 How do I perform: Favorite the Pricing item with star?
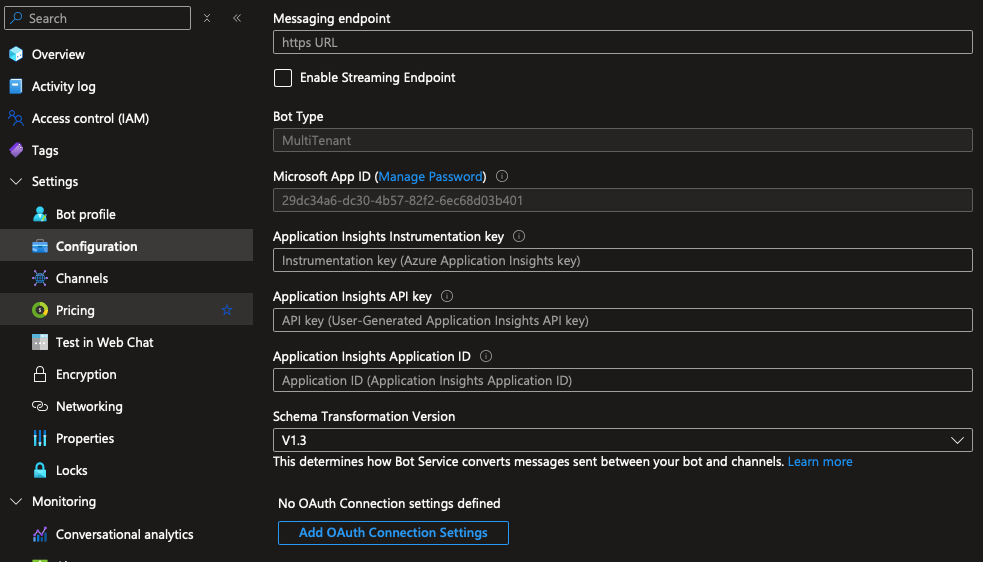[x=226, y=310]
